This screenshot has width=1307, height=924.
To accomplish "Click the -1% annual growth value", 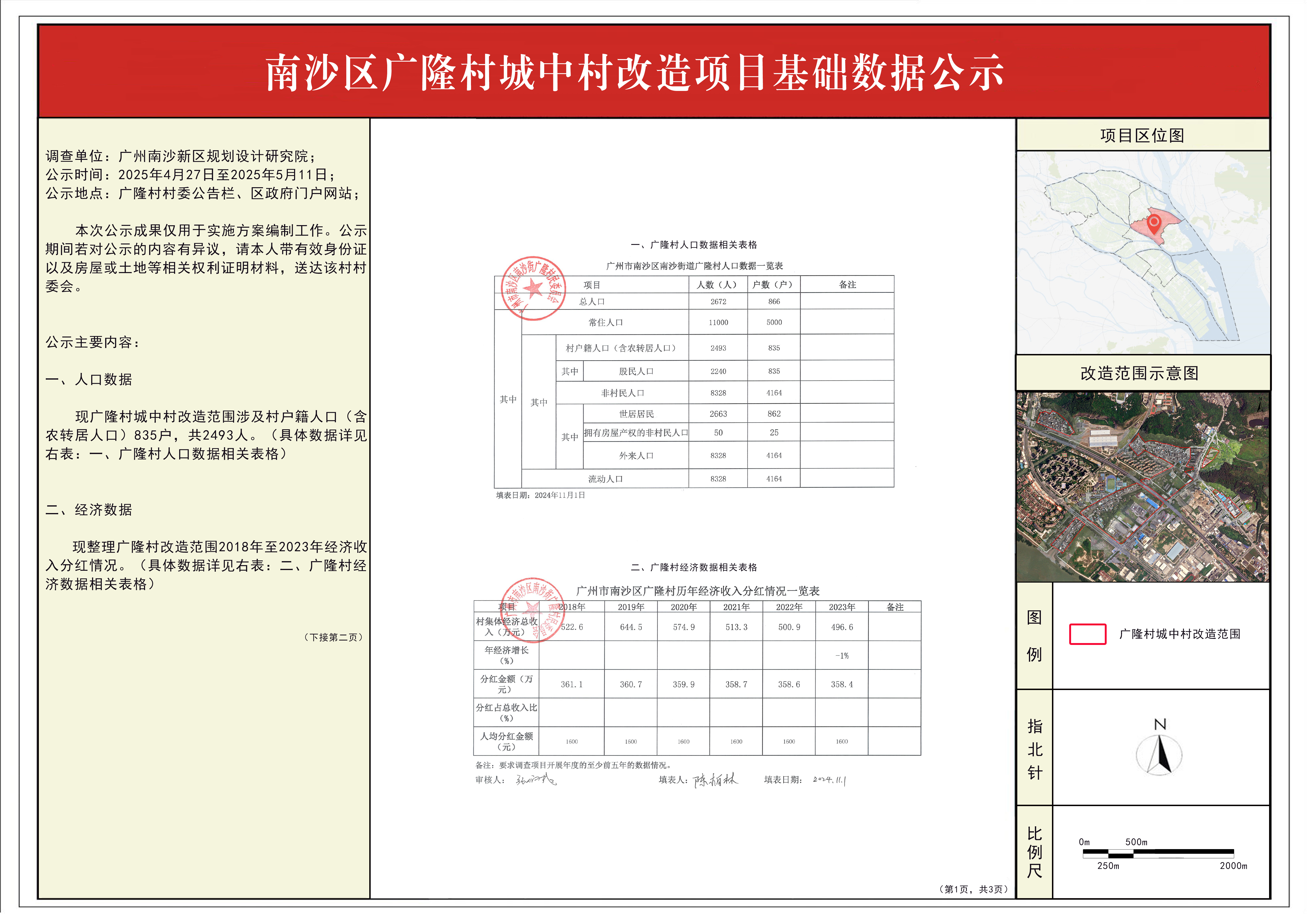I will [842, 656].
